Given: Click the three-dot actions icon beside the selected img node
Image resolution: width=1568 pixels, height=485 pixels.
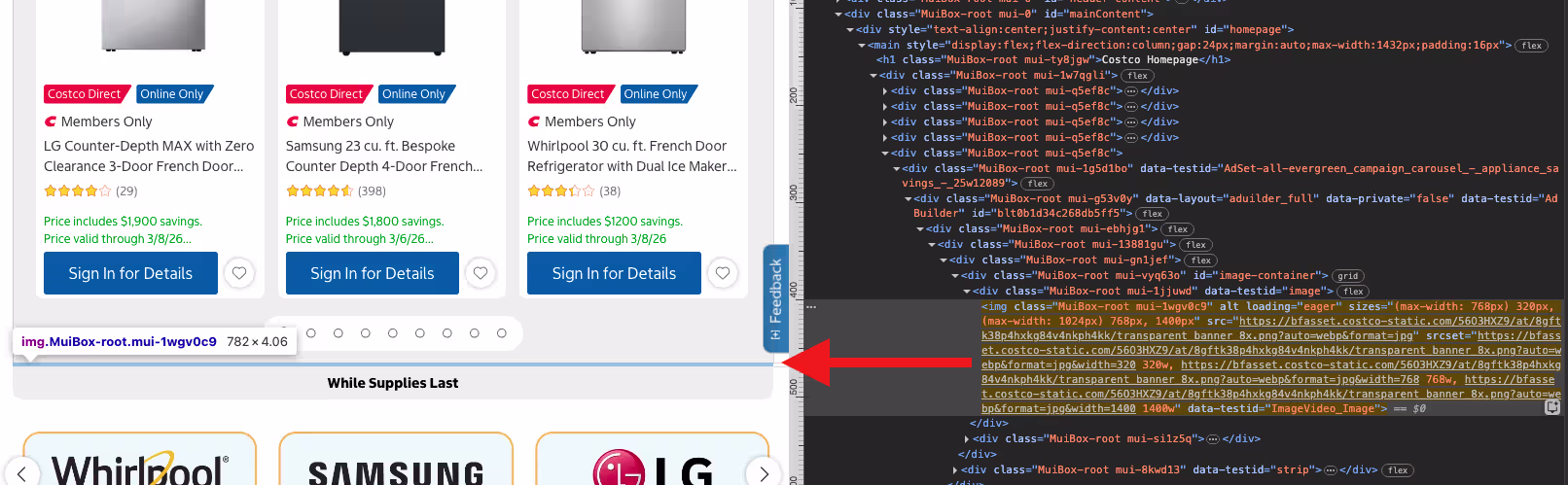Looking at the screenshot, I should pyautogui.click(x=811, y=306).
